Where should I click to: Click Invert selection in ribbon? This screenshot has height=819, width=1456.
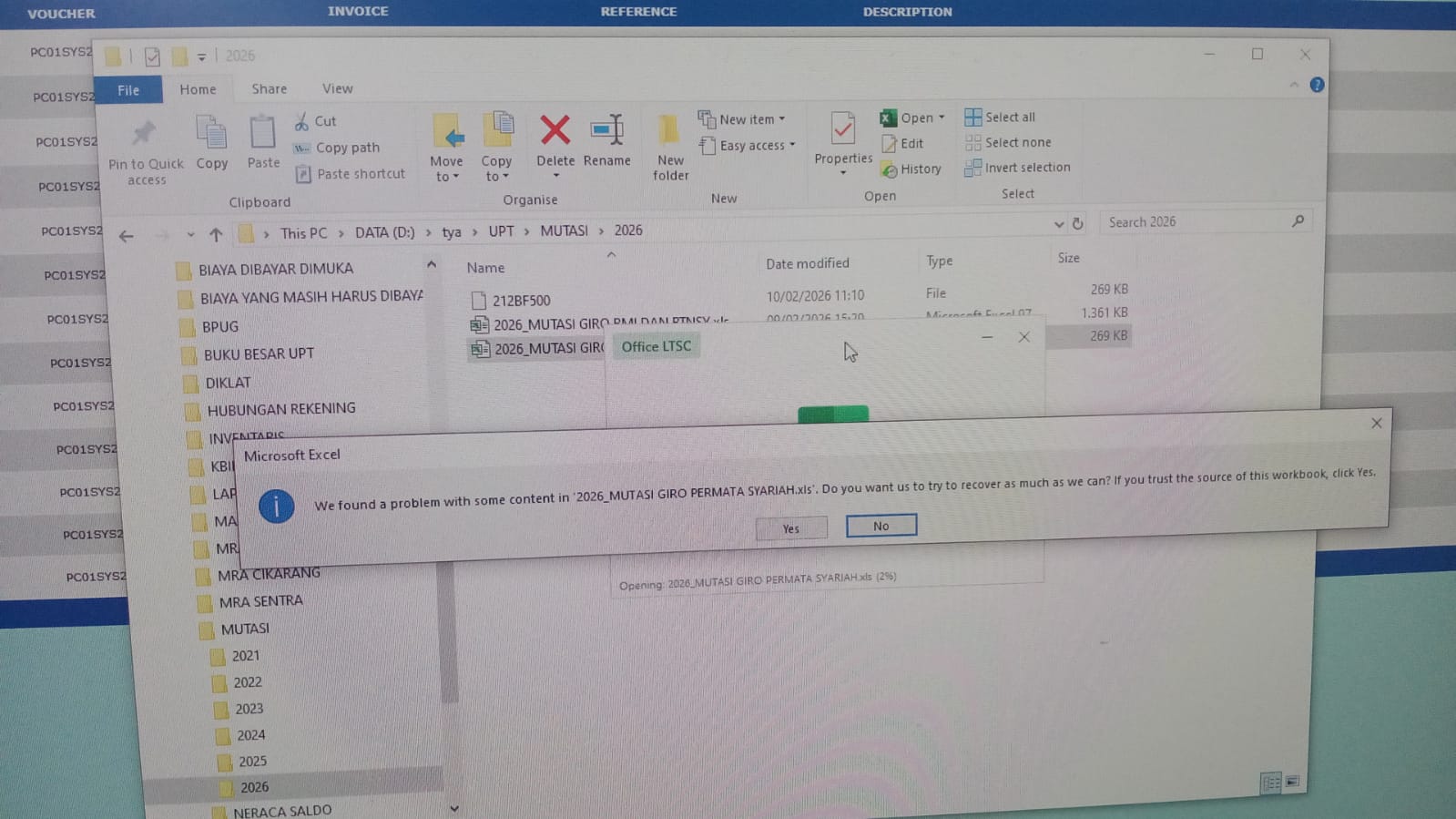click(1017, 168)
